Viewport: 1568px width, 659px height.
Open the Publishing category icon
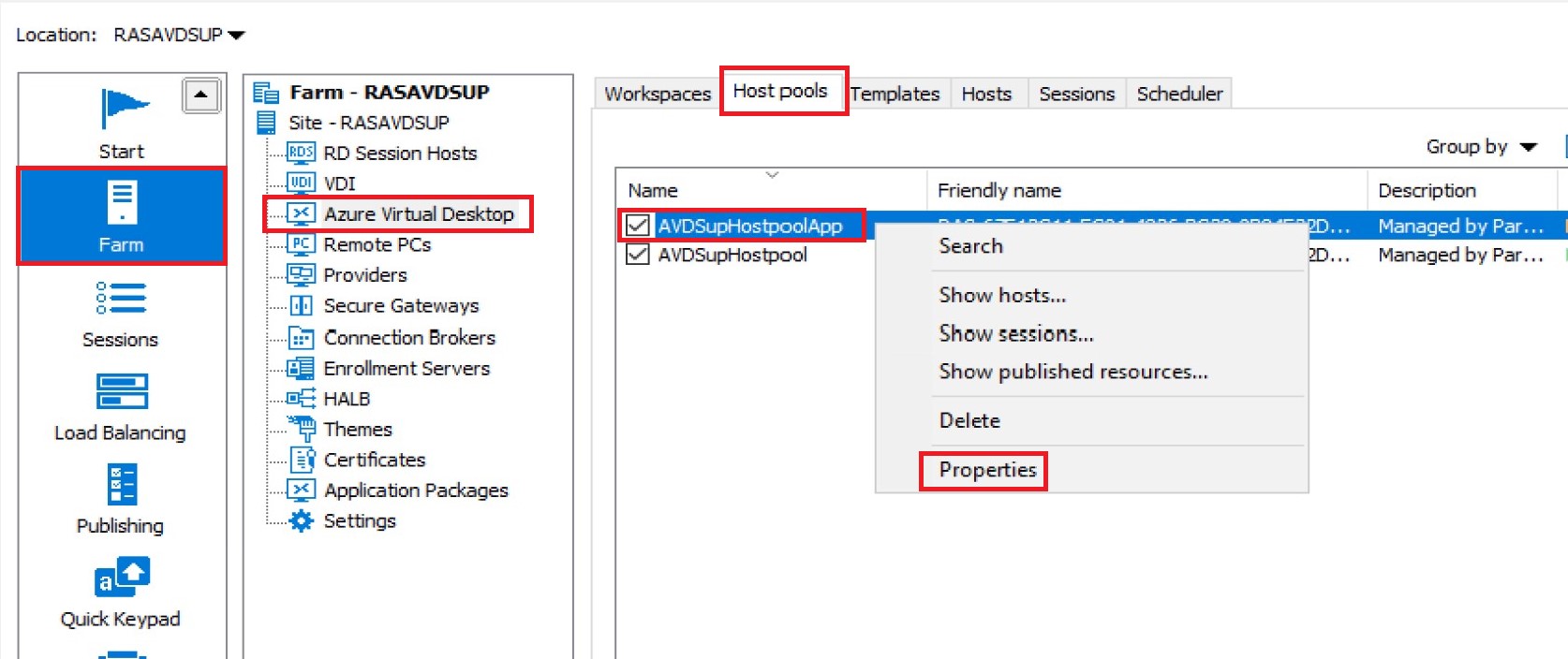121,485
